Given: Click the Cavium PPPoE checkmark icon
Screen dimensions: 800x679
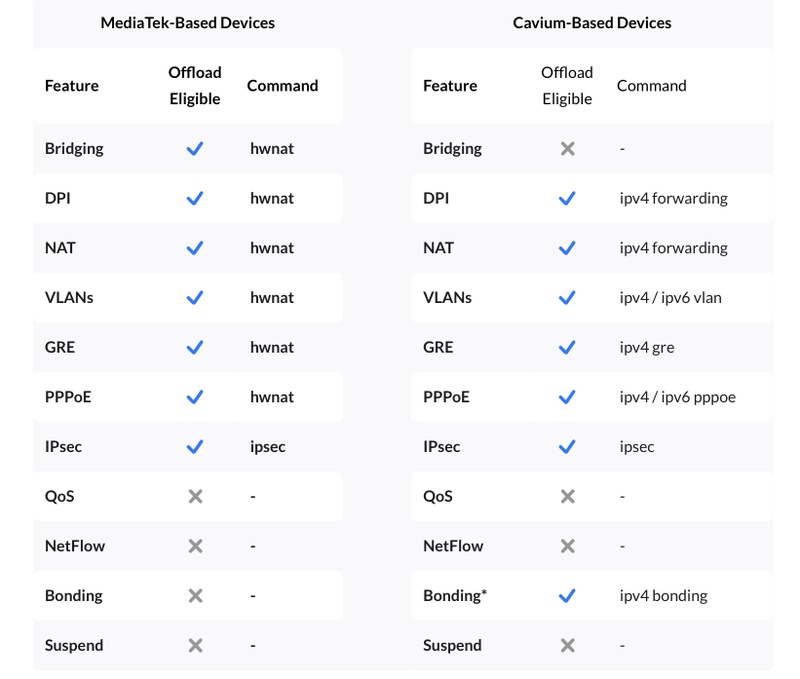Looking at the screenshot, I should 567,397.
